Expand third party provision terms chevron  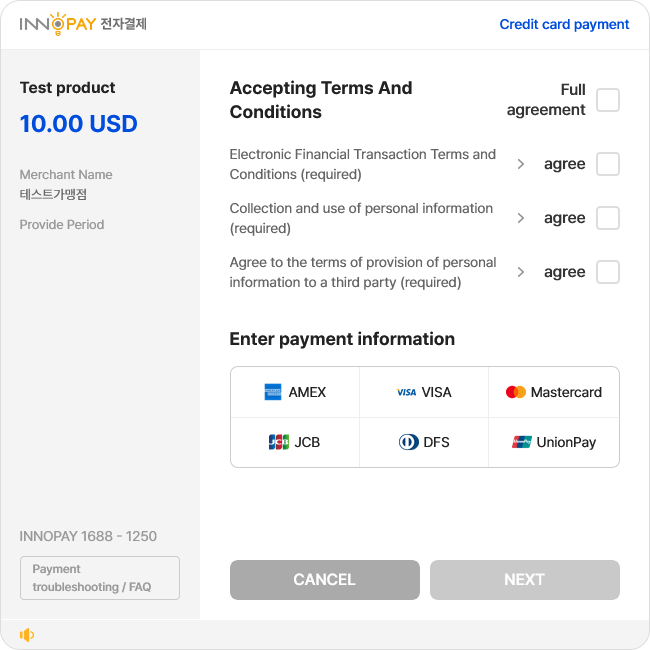(x=521, y=272)
